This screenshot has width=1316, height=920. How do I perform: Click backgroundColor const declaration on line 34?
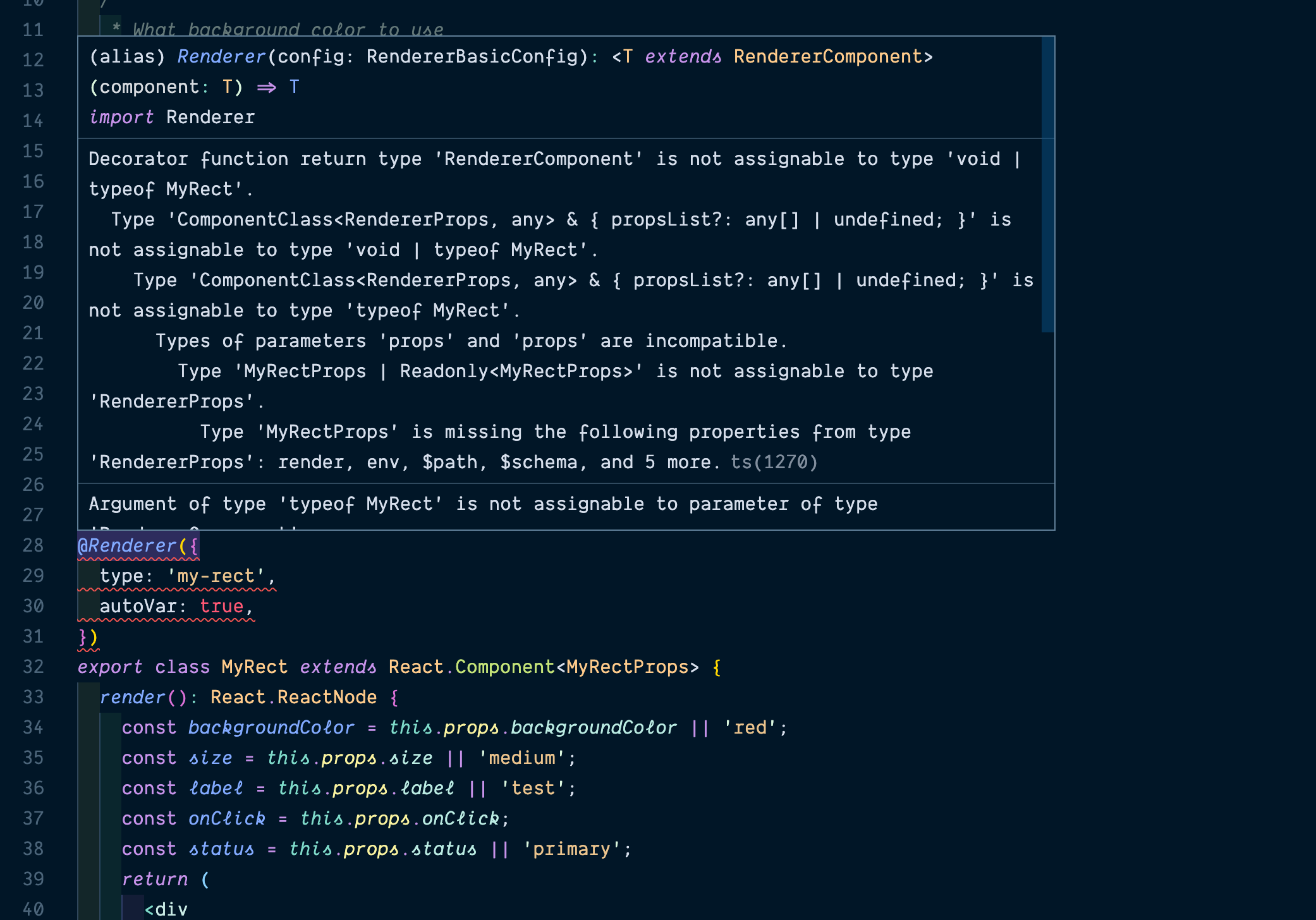click(271, 728)
